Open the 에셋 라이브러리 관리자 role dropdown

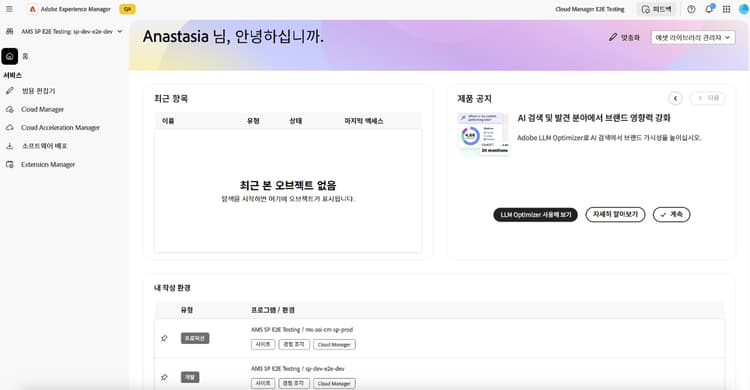[x=693, y=37]
